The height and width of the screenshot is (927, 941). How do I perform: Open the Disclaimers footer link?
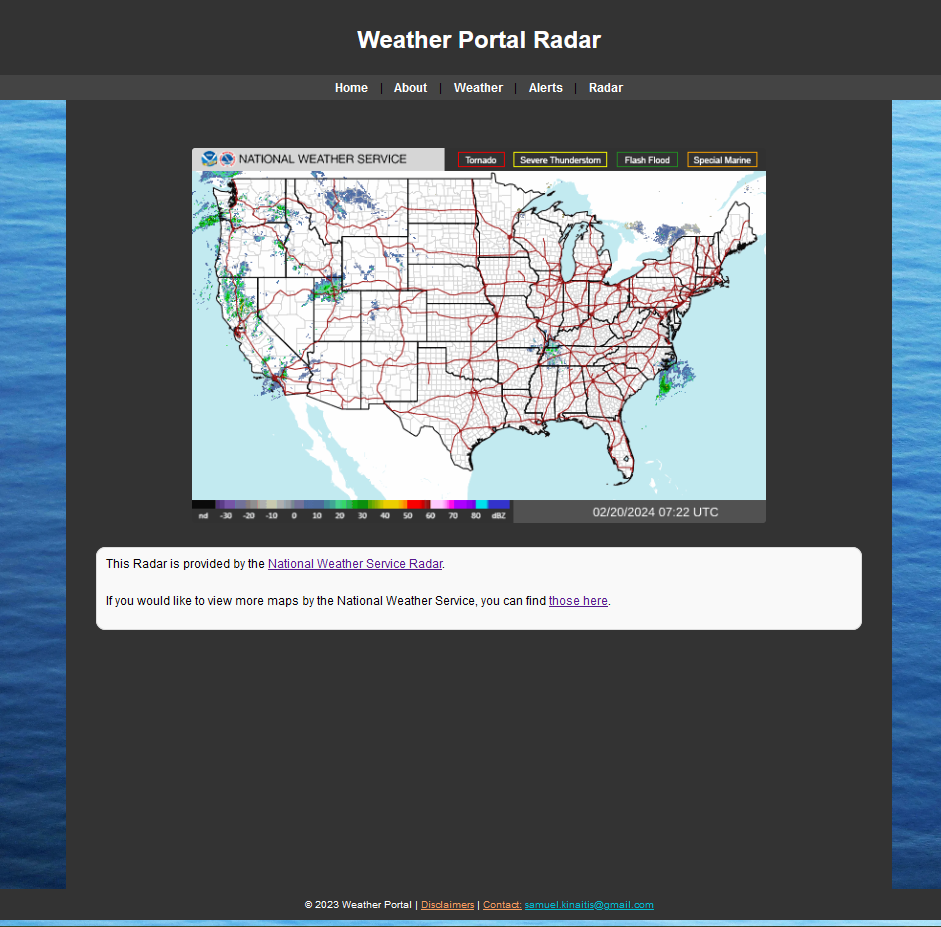pos(447,905)
